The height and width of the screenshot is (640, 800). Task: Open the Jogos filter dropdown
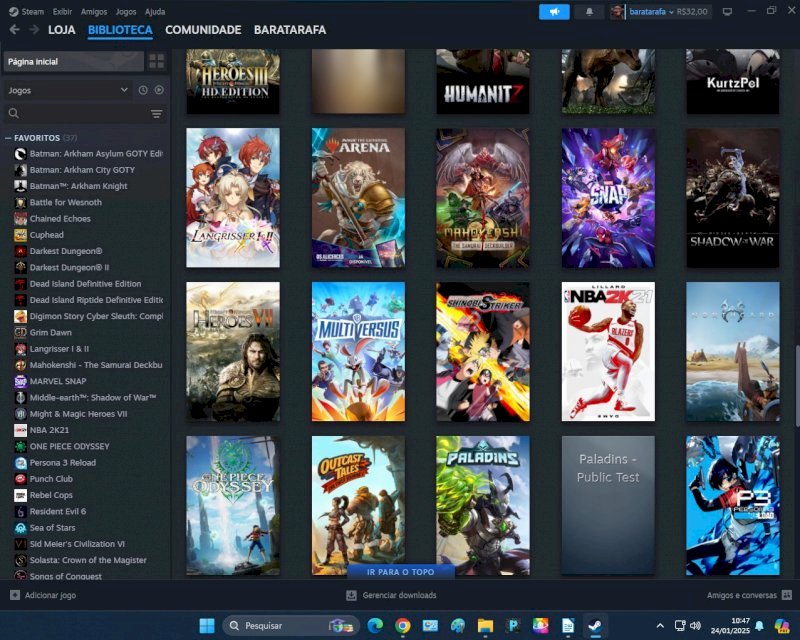pyautogui.click(x=67, y=90)
